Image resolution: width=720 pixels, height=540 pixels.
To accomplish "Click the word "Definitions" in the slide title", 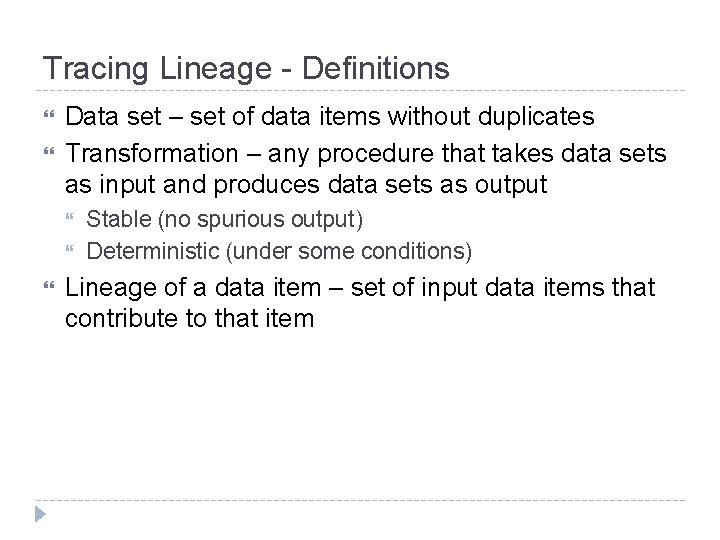I will (376, 69).
